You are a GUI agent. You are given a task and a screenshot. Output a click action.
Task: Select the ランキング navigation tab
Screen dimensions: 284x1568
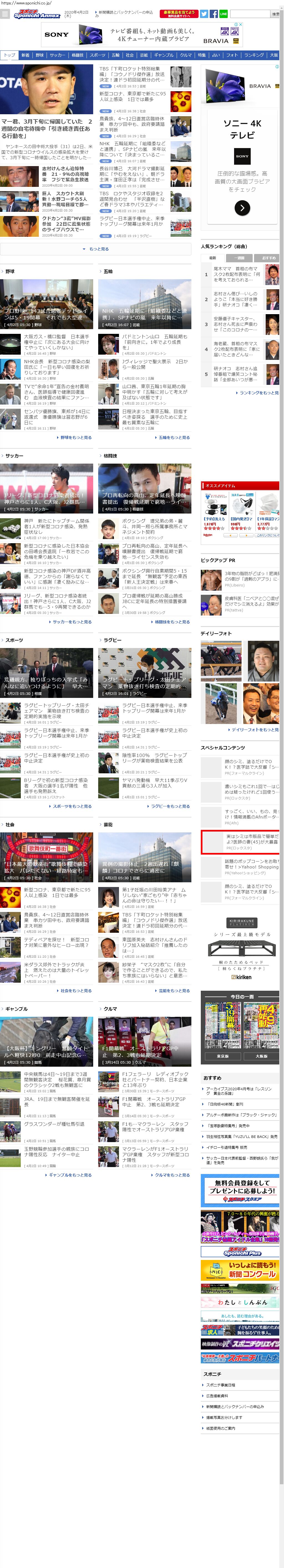[x=254, y=55]
